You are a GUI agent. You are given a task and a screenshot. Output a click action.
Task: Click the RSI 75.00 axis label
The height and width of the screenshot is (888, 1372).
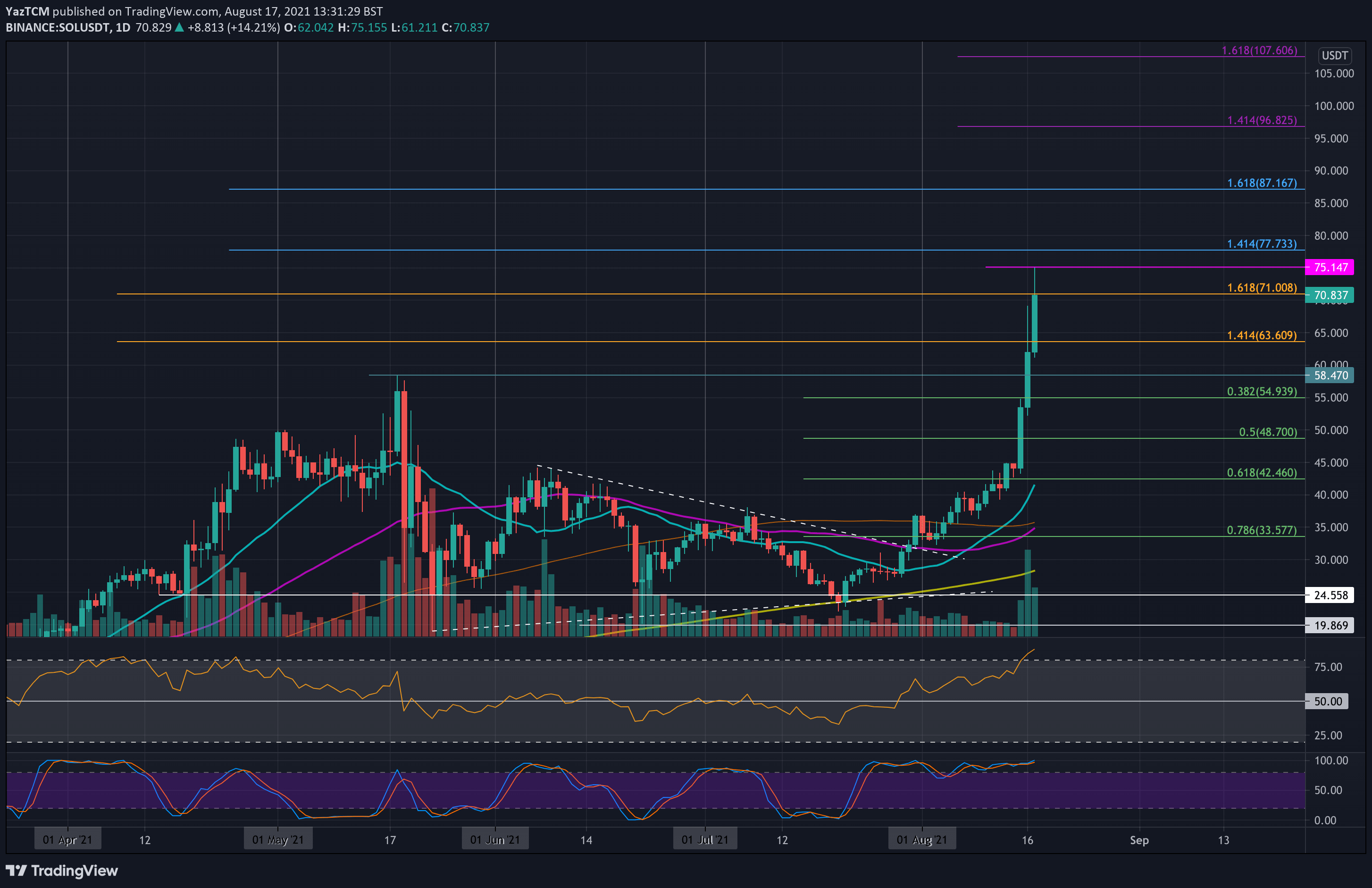[1328, 667]
